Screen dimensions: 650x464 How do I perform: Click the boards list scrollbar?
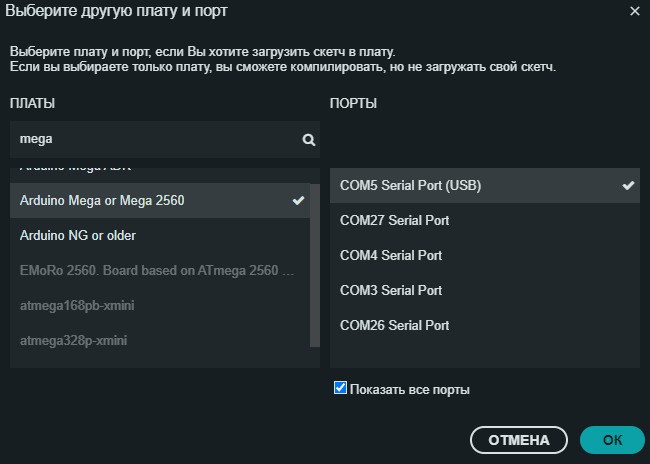[316, 260]
